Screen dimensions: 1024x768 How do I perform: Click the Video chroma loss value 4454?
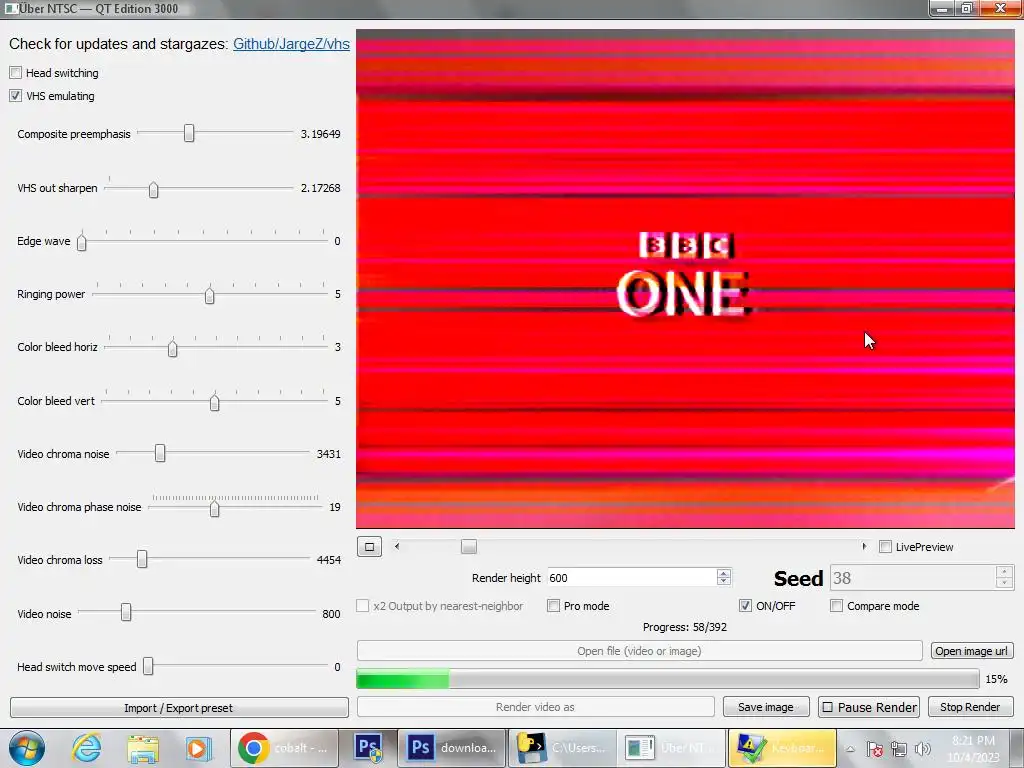coord(328,560)
